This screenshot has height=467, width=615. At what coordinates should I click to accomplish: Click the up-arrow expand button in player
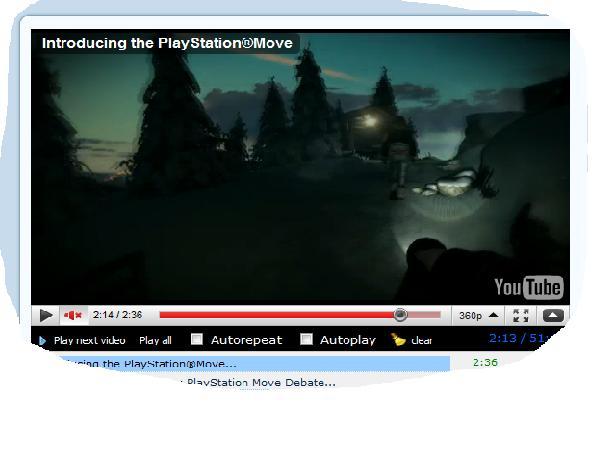coord(553,315)
